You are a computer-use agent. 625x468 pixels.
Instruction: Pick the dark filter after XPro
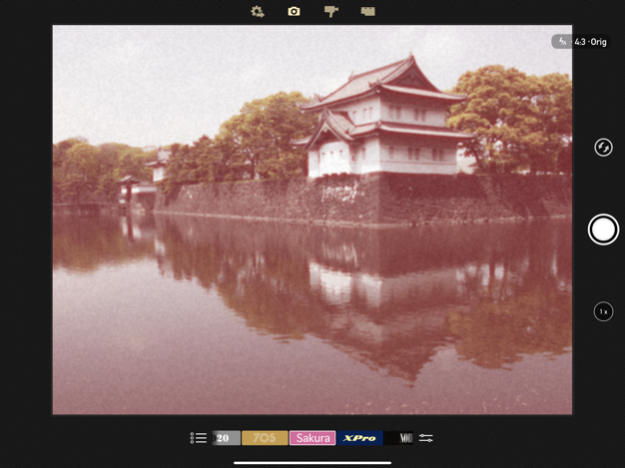tap(400, 438)
